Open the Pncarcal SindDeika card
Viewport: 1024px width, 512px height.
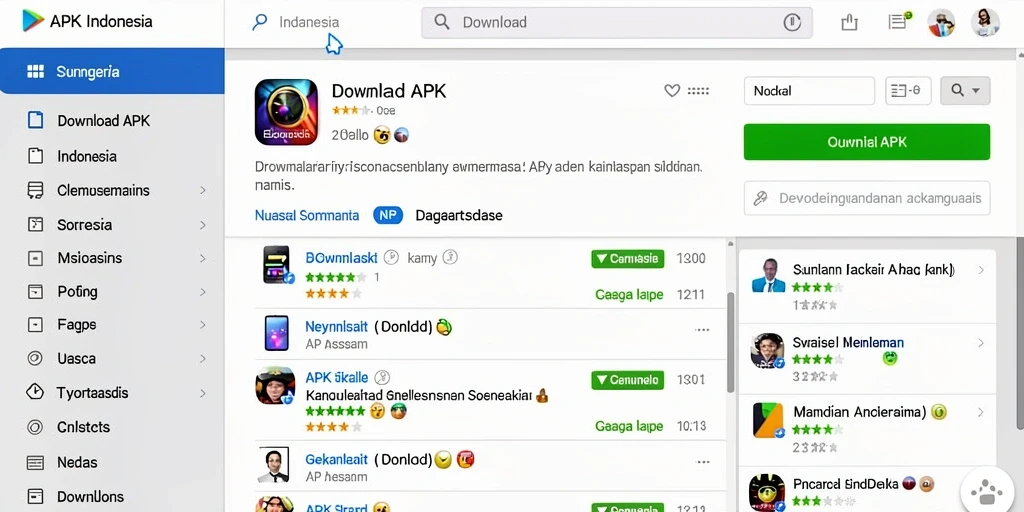point(867,490)
